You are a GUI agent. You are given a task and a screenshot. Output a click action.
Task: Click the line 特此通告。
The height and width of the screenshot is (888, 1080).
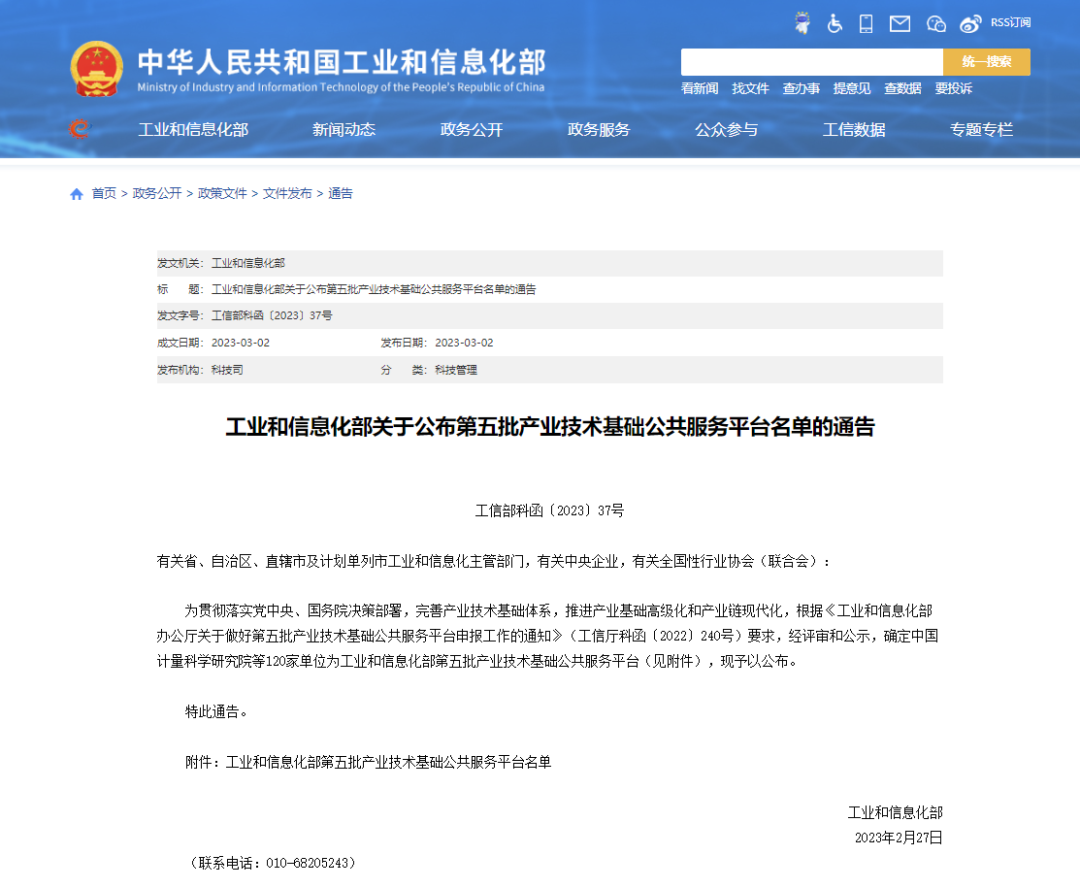(x=216, y=712)
